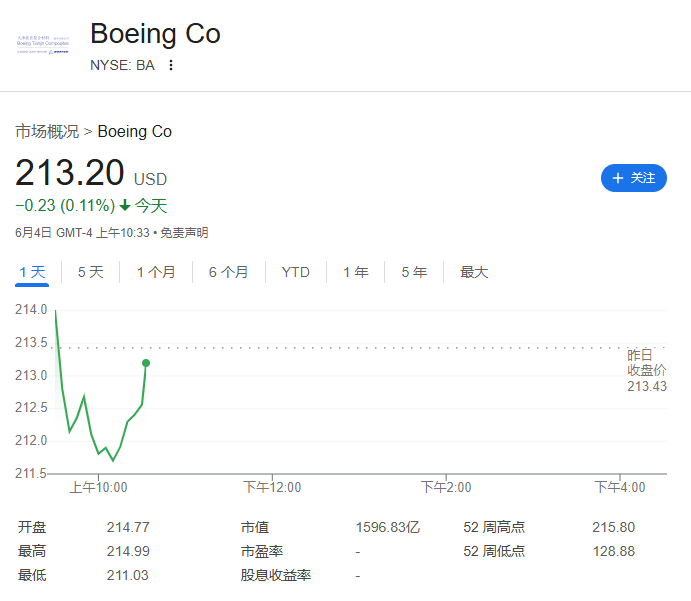
Task: Select the YTD chart range tab
Action: click(296, 272)
